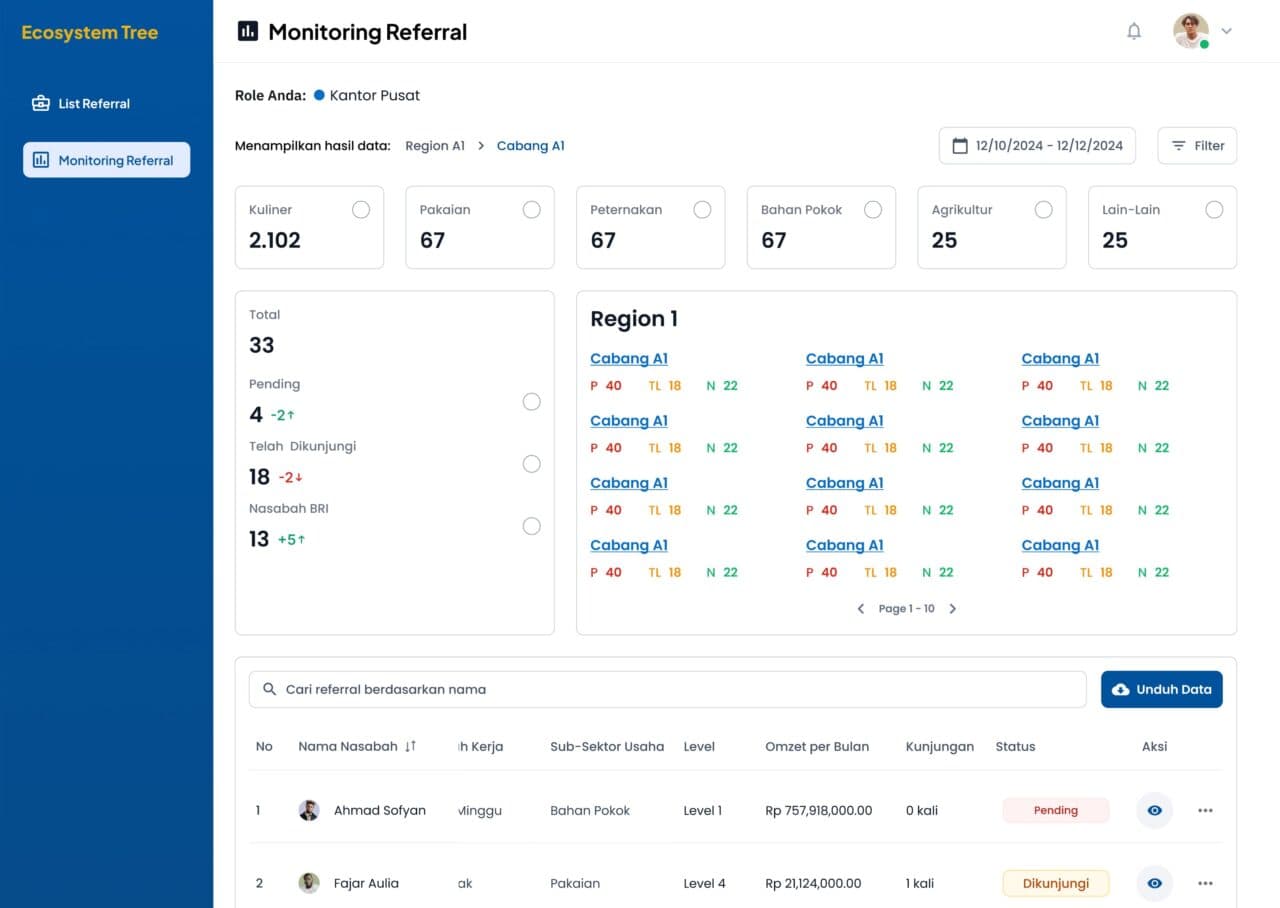
Task: Select the Nasabah BRI radio button
Action: [531, 525]
